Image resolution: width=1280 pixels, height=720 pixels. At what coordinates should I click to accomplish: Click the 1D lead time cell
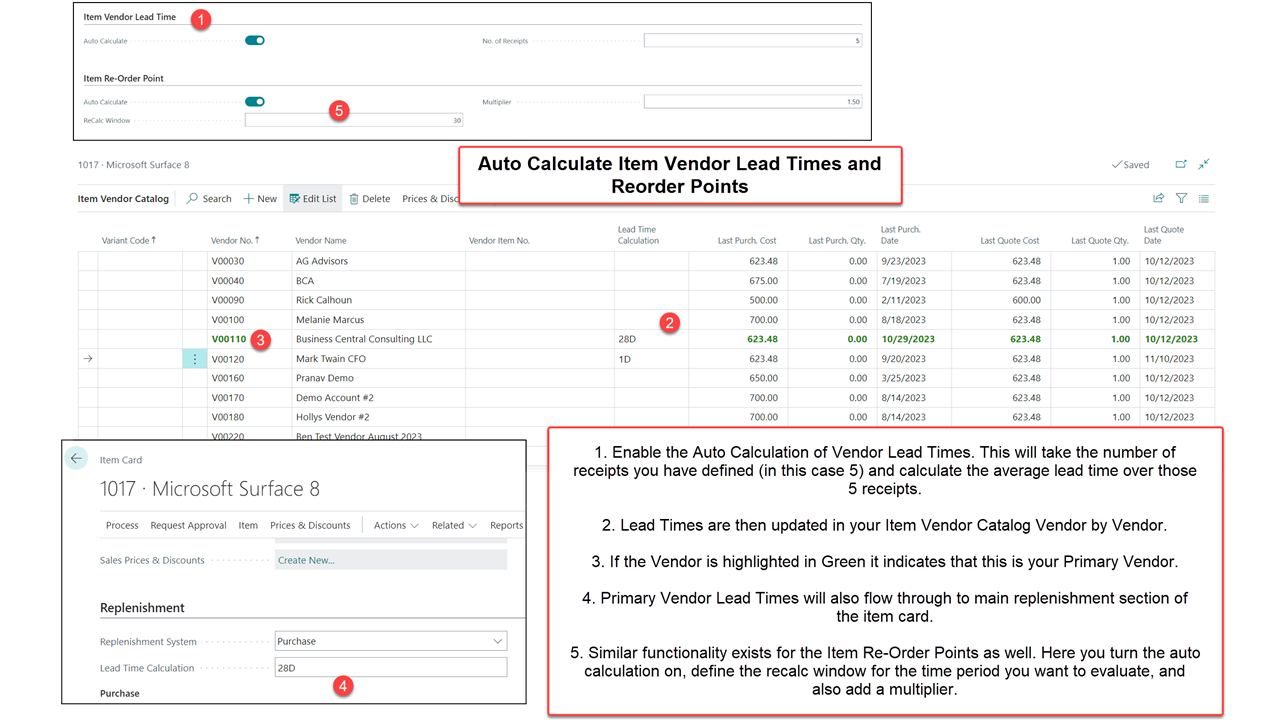click(624, 359)
